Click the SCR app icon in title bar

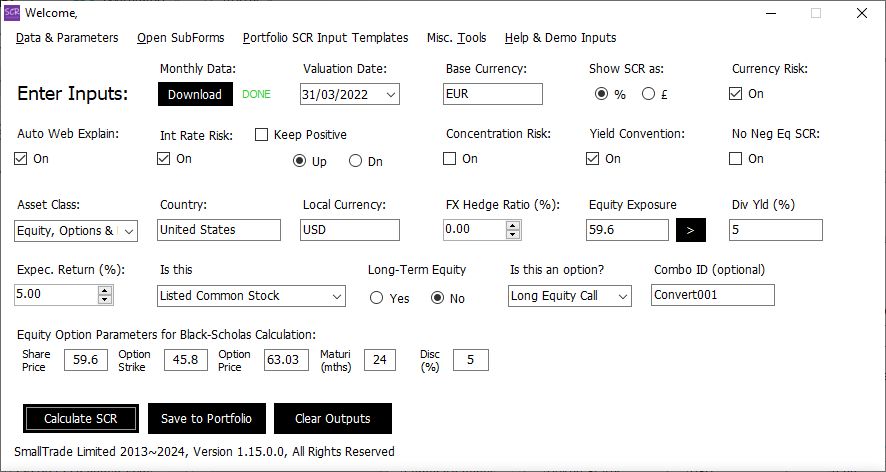click(12, 13)
